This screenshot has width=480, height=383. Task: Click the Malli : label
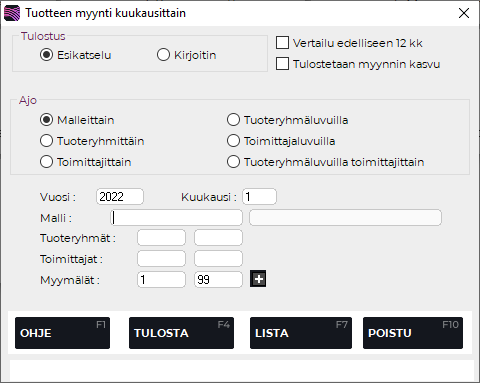(56, 218)
